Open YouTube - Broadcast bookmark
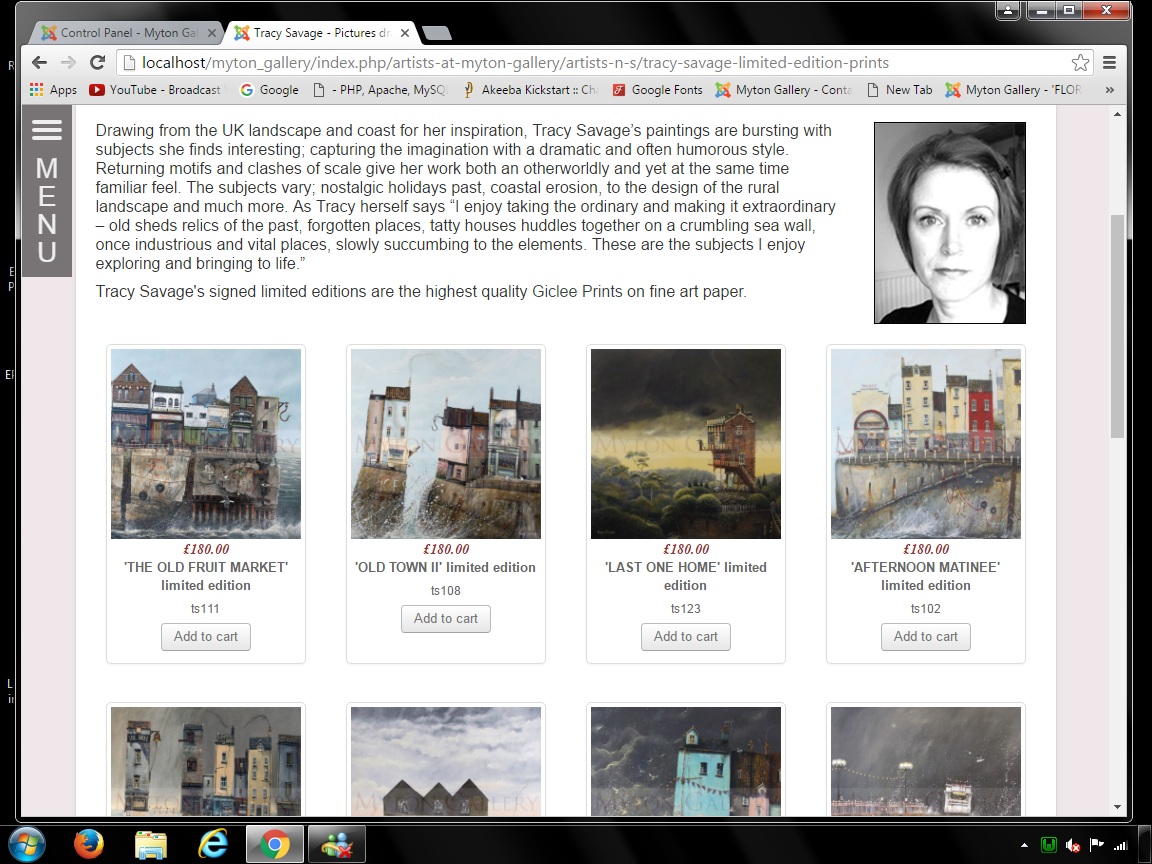The width and height of the screenshot is (1152, 864). coord(155,90)
